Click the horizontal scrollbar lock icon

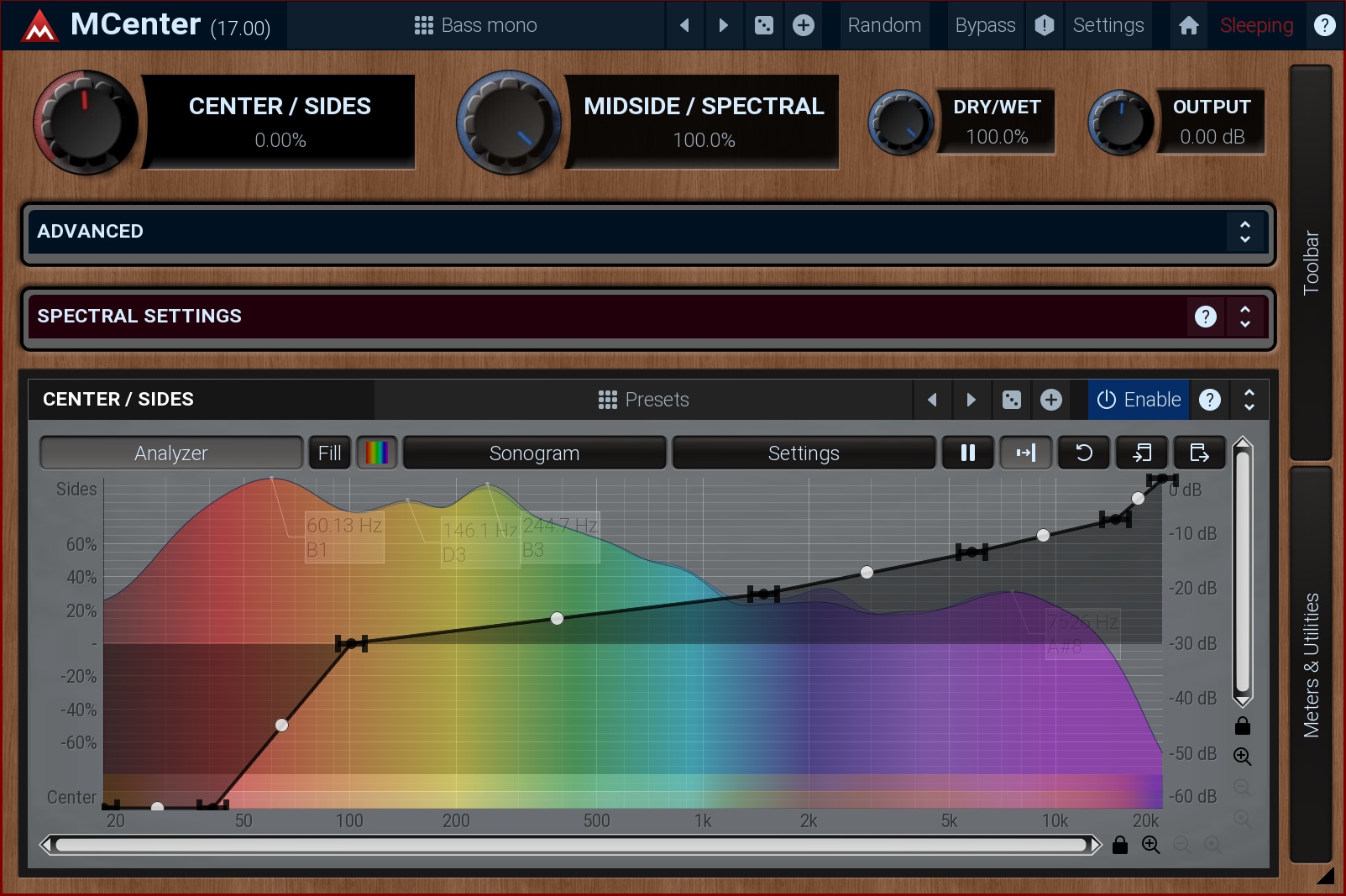coord(1119,845)
